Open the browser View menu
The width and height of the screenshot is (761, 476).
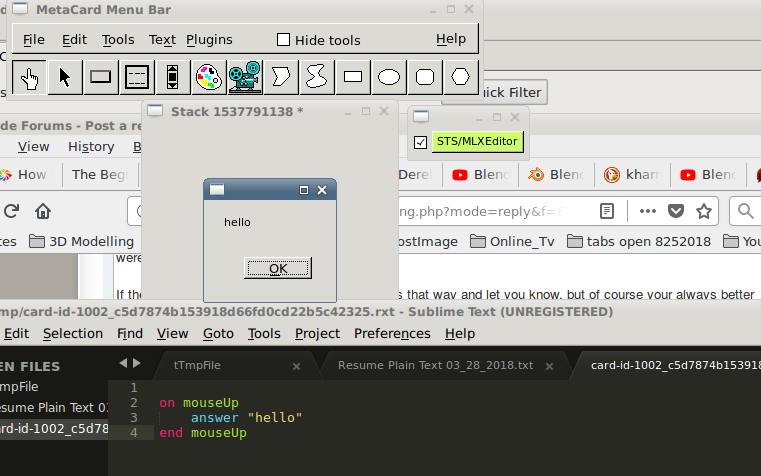click(33, 147)
